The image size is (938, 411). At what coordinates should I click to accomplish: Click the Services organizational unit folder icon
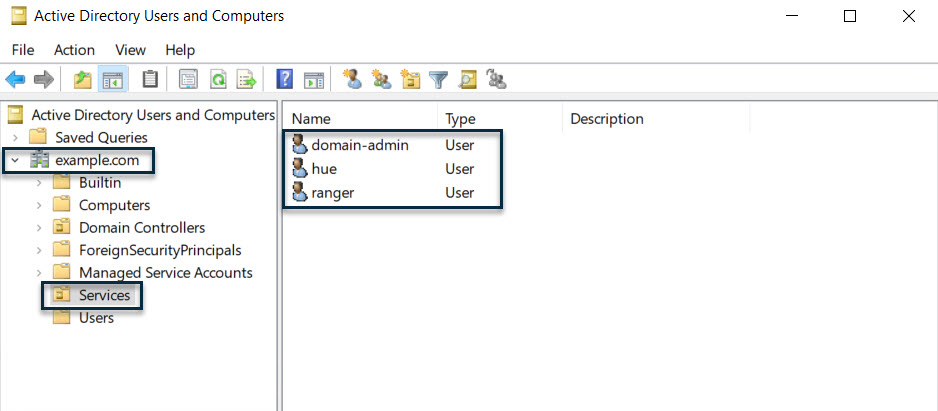[x=62, y=295]
